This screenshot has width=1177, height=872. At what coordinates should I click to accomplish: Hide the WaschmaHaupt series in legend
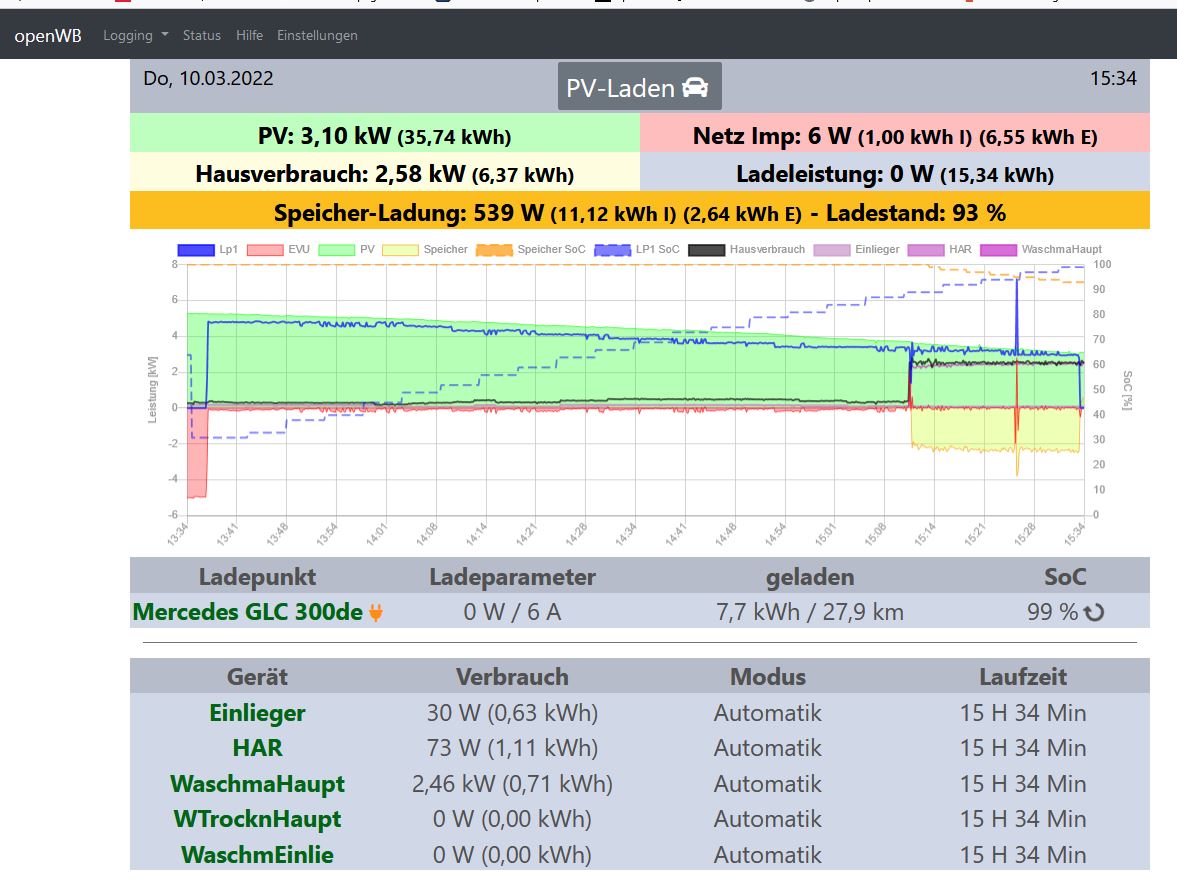click(x=1042, y=250)
